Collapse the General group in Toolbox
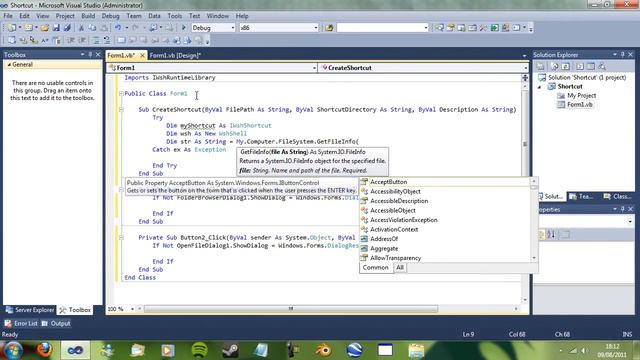 9,64
